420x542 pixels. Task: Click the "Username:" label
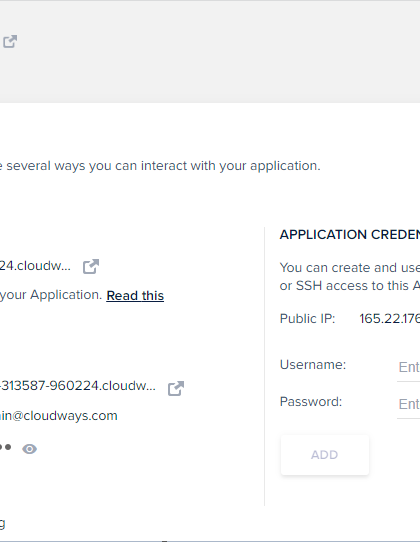(313, 365)
